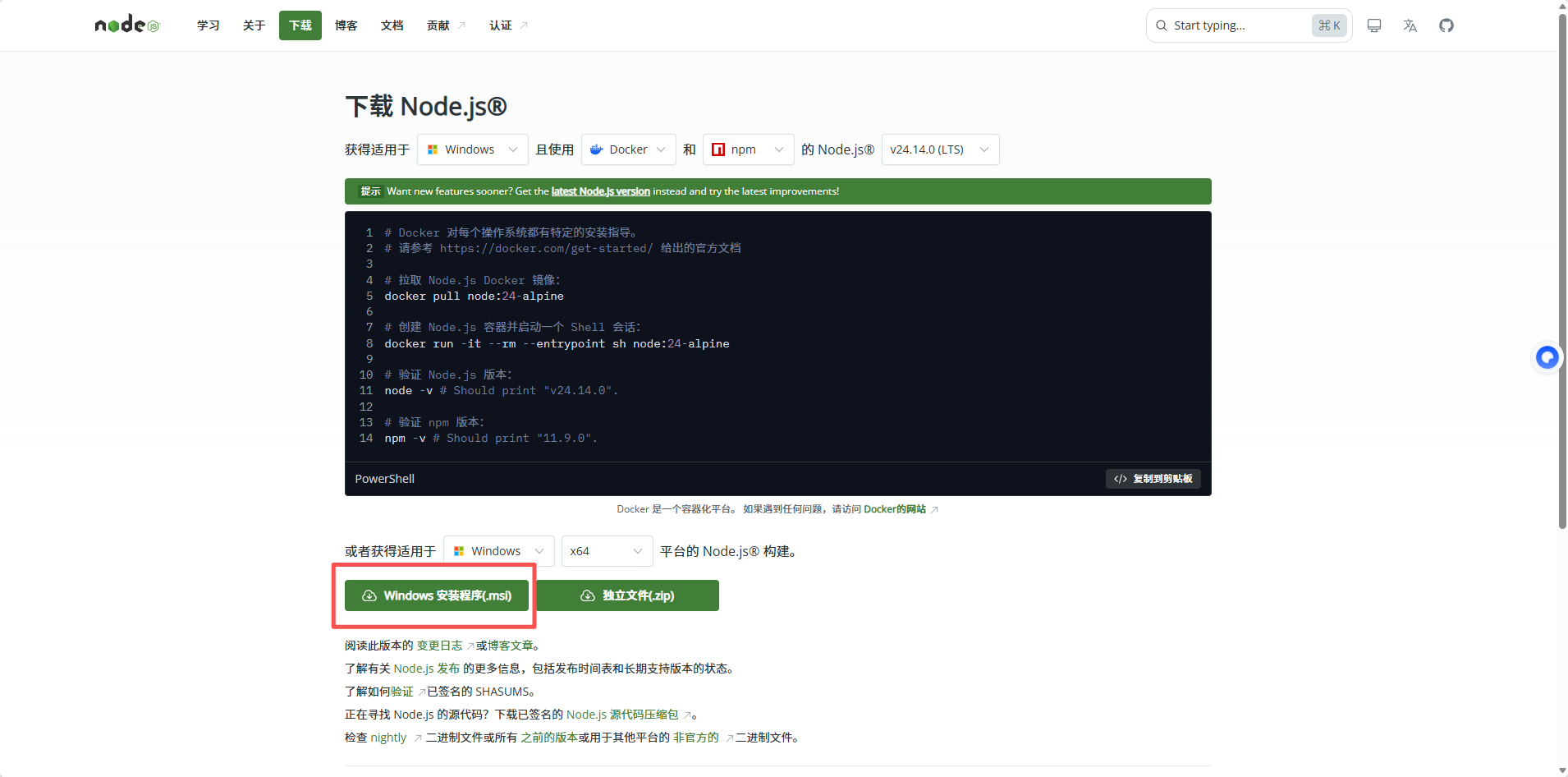Click the npm -v code line
Screen dimensions: 1568x777
pyautogui.click(x=491, y=439)
